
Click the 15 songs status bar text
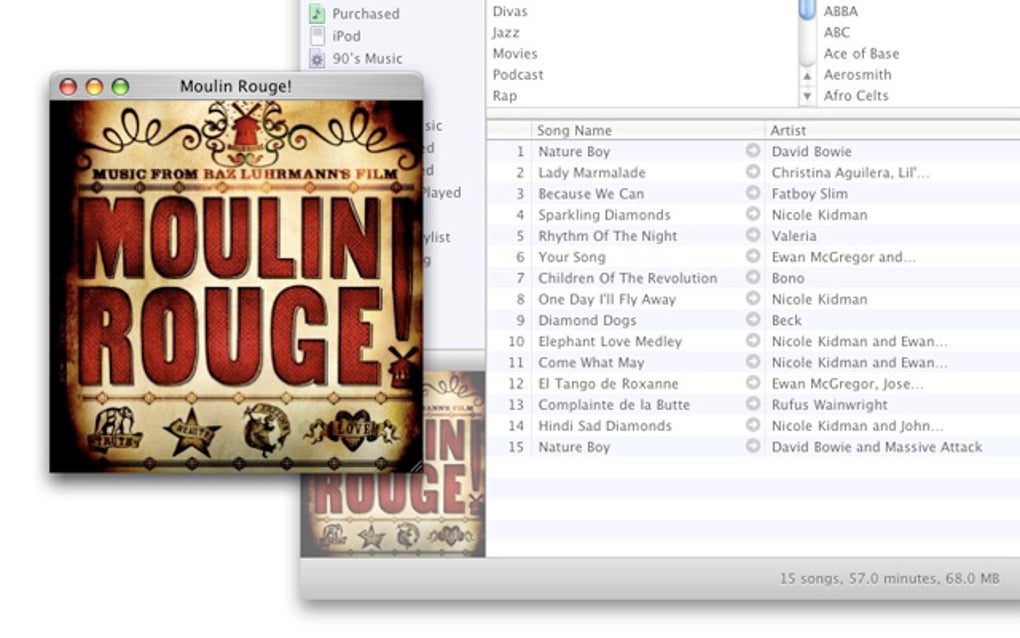[889, 578]
